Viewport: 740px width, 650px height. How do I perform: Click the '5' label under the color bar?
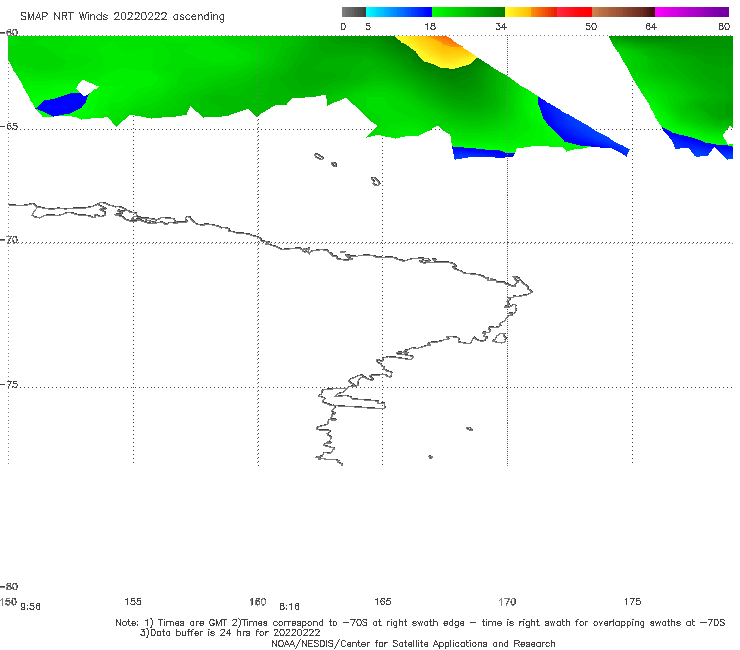(368, 27)
